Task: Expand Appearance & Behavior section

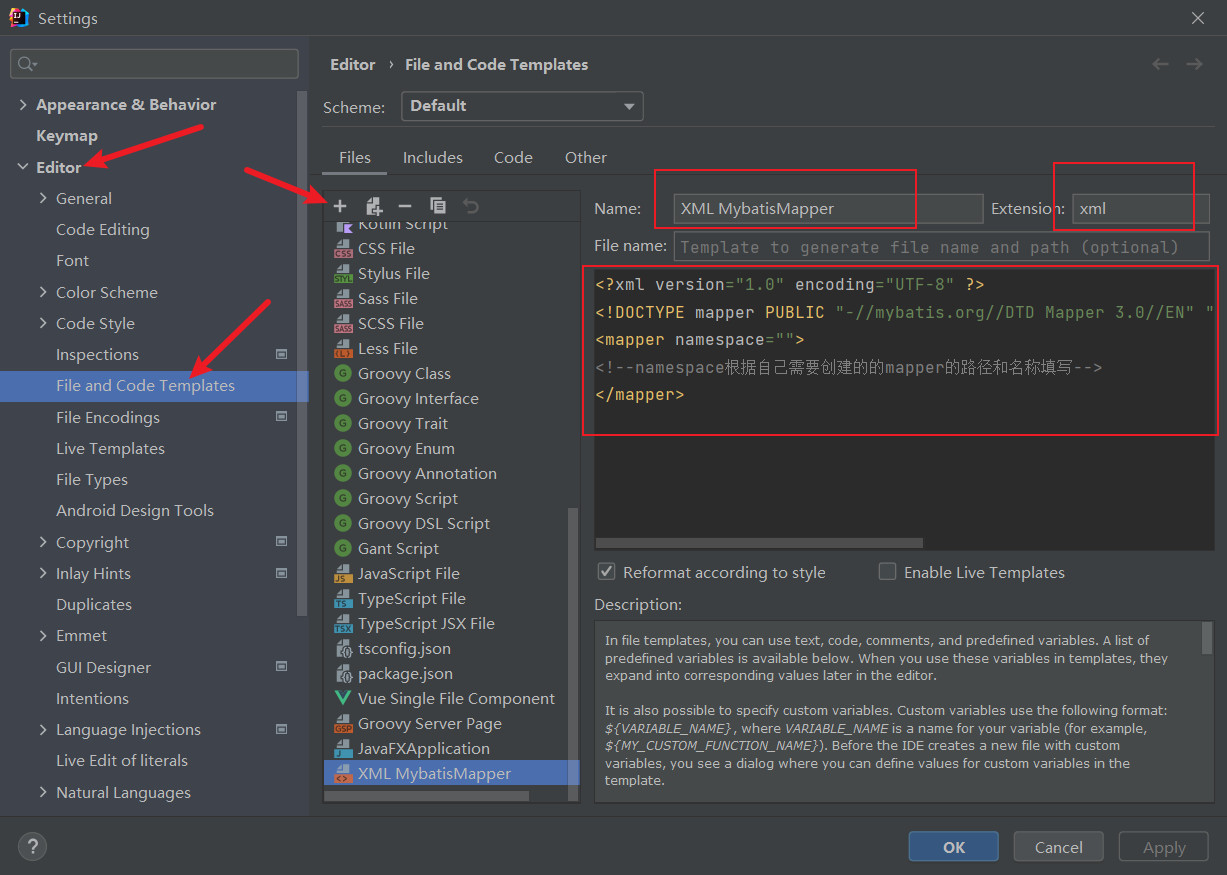Action: coord(23,105)
